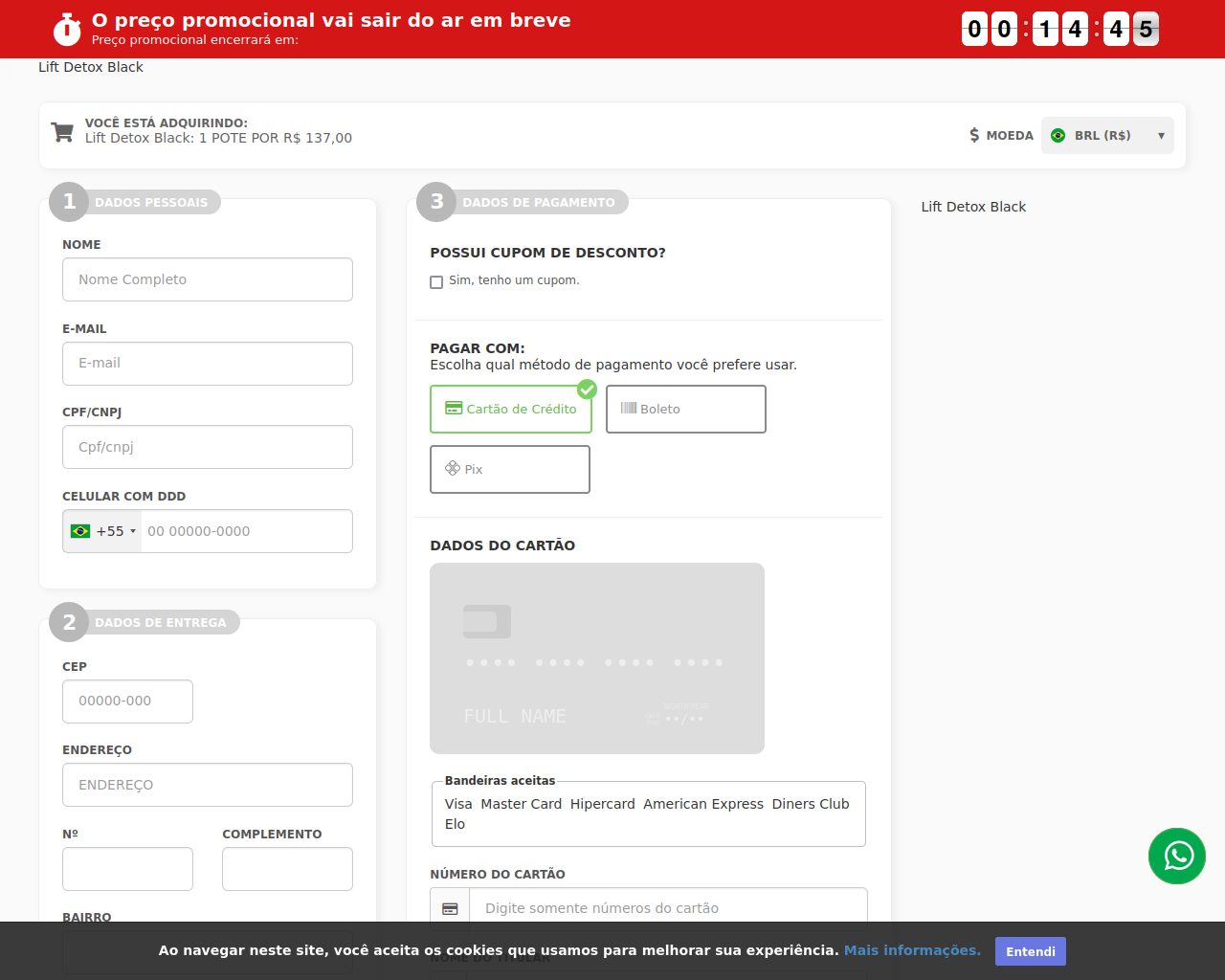The width and height of the screenshot is (1225, 980).
Task: Open the +55 country code dropdown
Action: tap(102, 531)
